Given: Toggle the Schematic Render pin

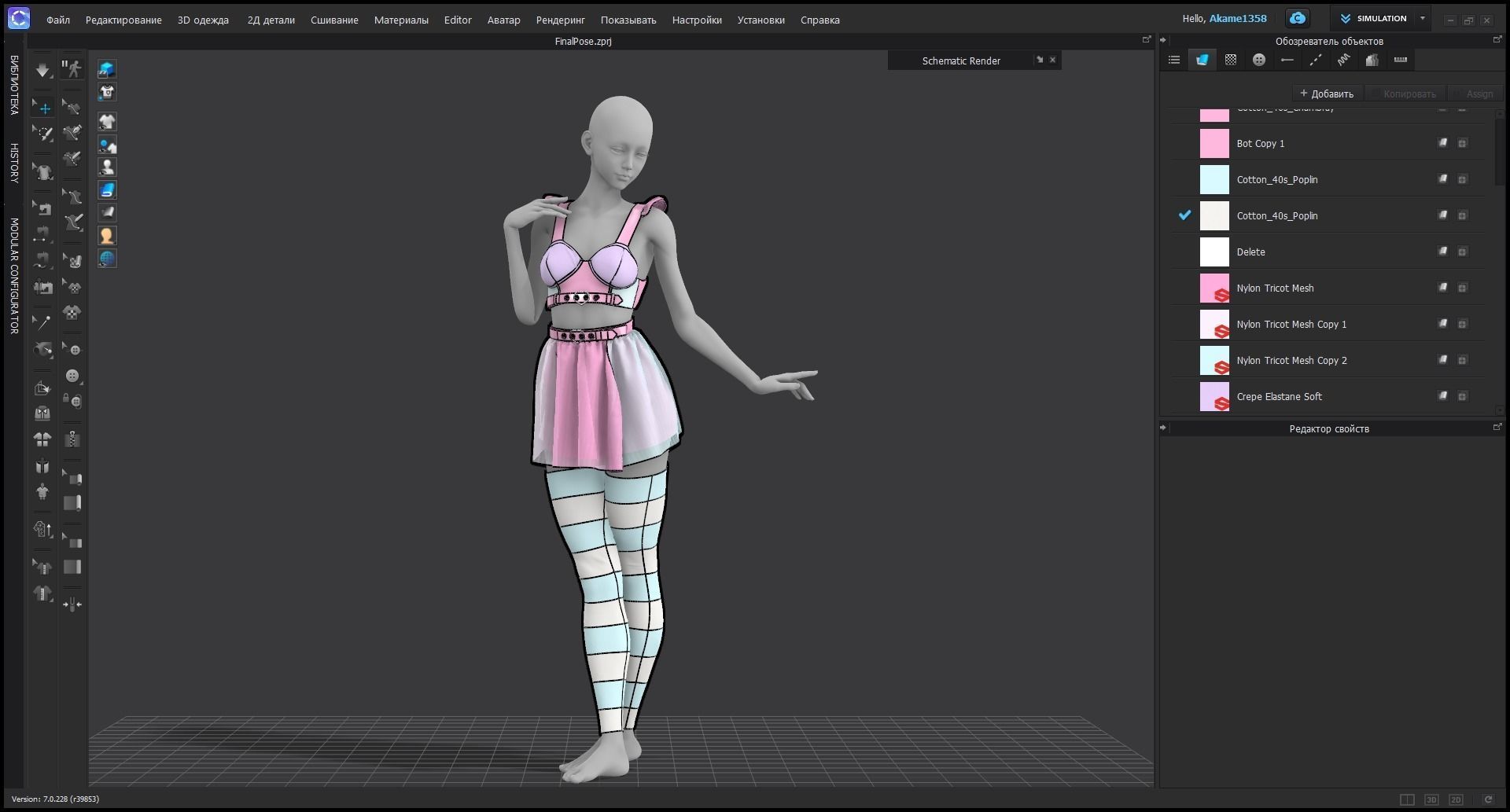Looking at the screenshot, I should coord(1040,59).
